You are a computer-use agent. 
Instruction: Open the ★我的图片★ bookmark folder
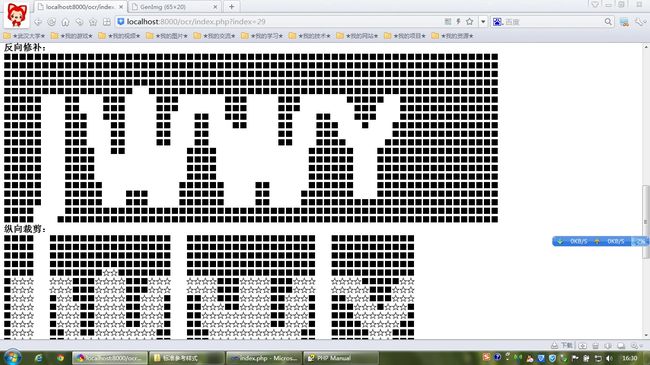(167, 36)
